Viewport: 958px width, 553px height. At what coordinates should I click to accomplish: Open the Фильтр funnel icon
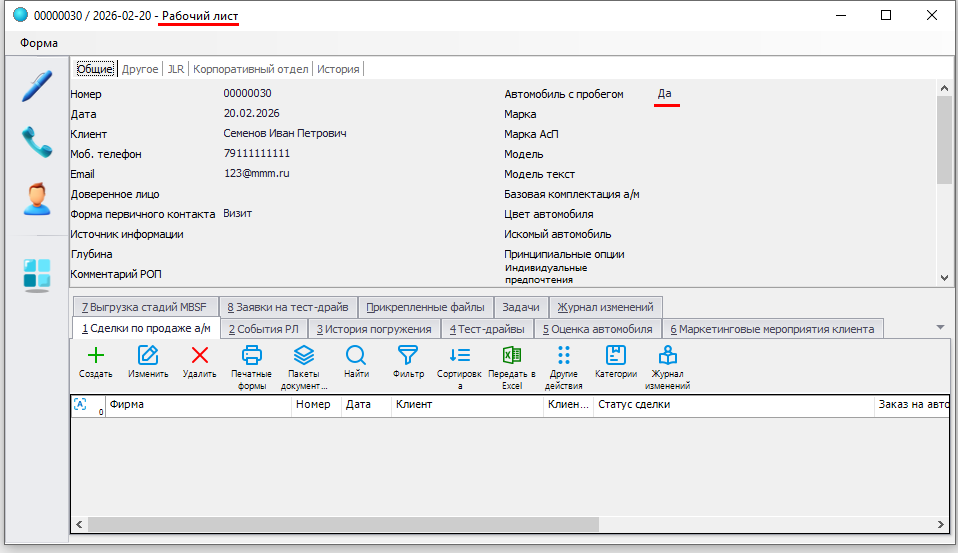(x=408, y=356)
